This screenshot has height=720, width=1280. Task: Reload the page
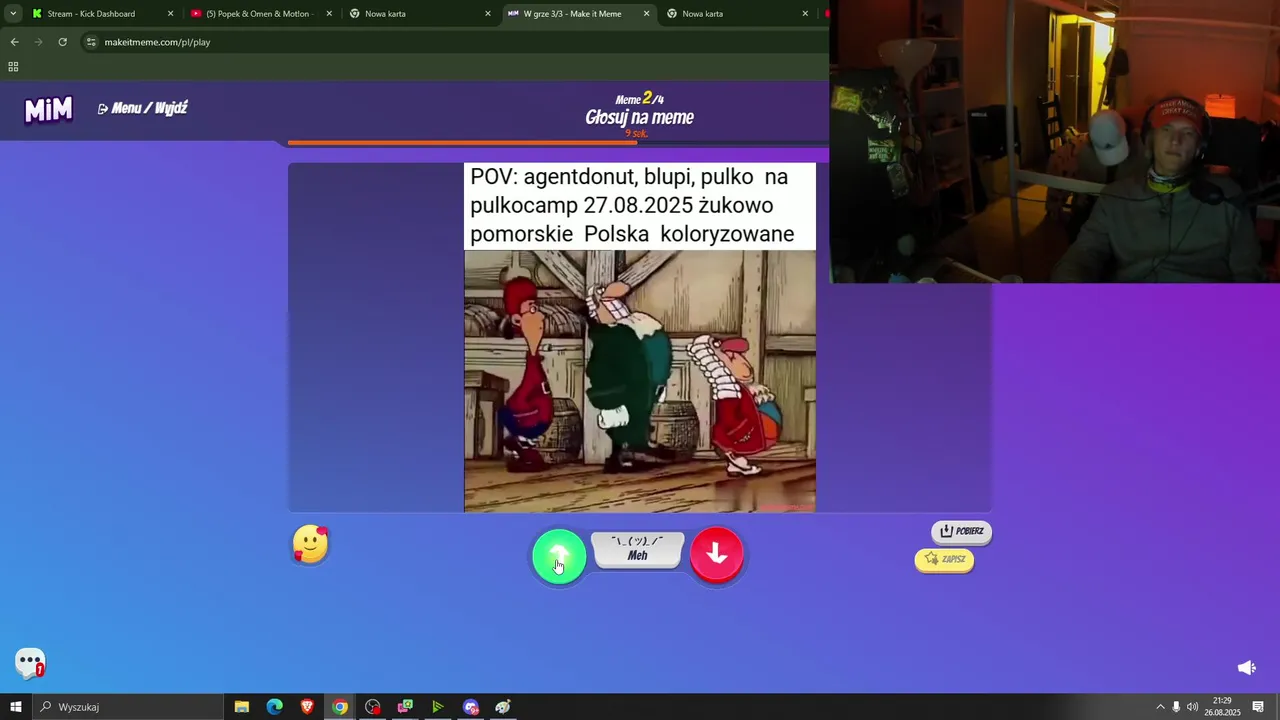pos(62,42)
